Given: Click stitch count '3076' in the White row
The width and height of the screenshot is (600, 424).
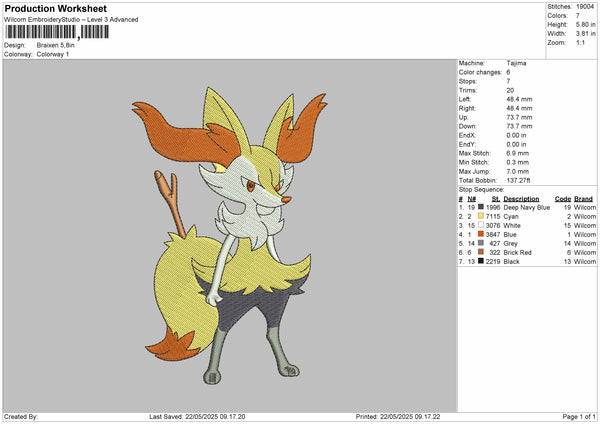Looking at the screenshot, I should tap(493, 225).
